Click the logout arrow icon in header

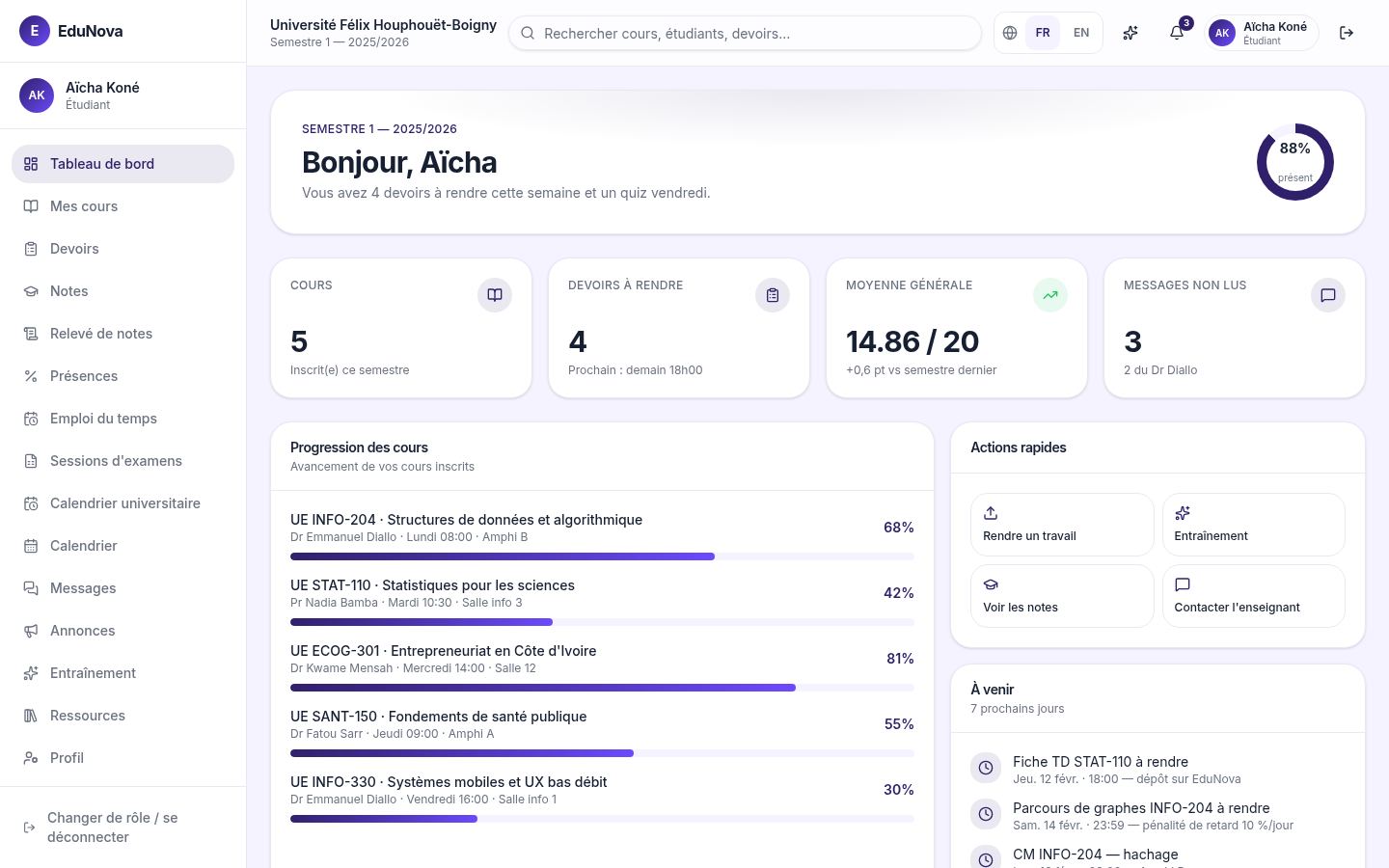point(1347,33)
